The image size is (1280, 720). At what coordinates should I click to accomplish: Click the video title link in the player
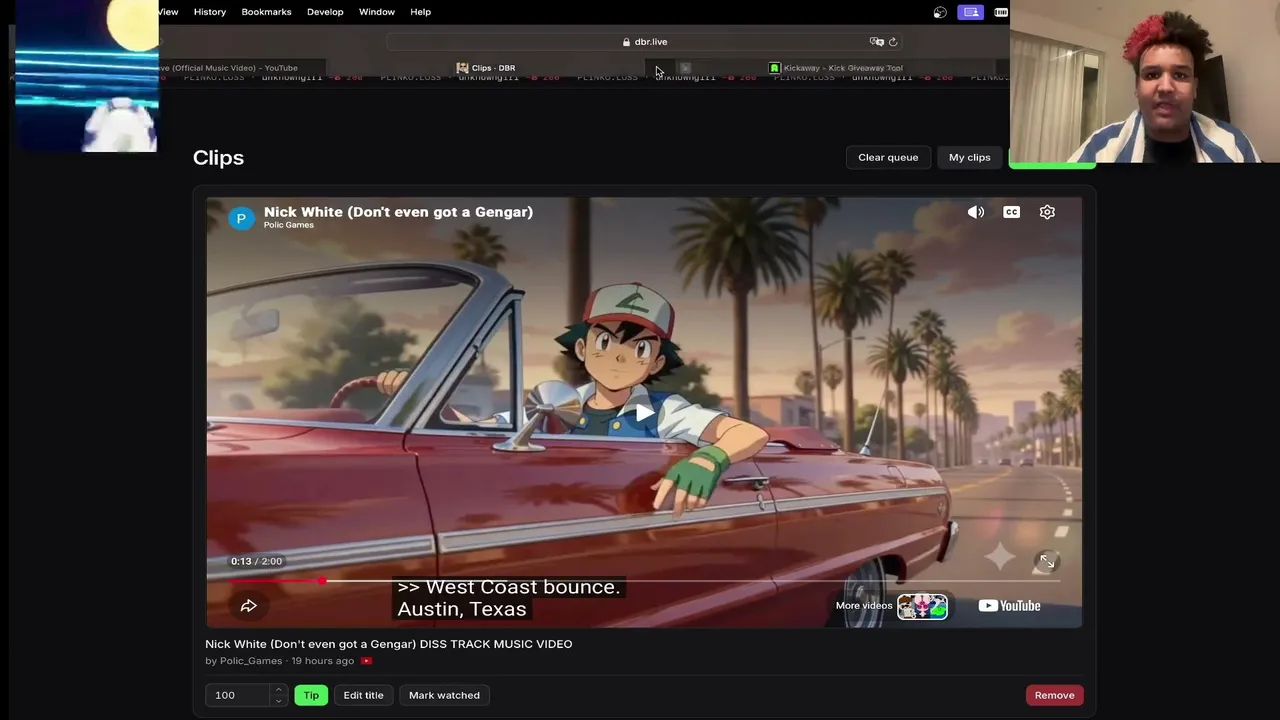point(398,212)
